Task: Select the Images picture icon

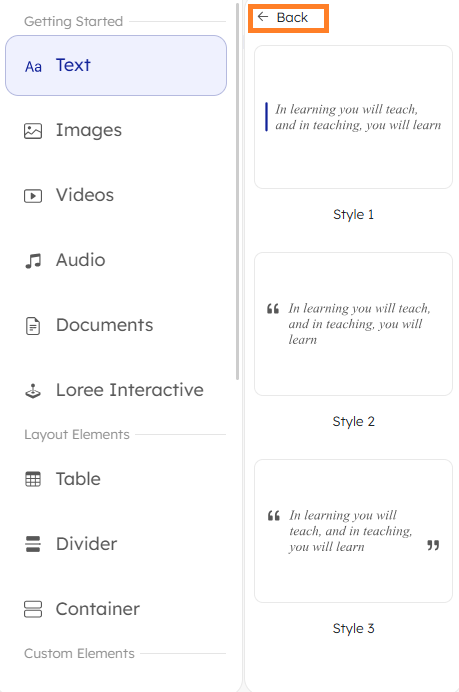Action: point(33,131)
